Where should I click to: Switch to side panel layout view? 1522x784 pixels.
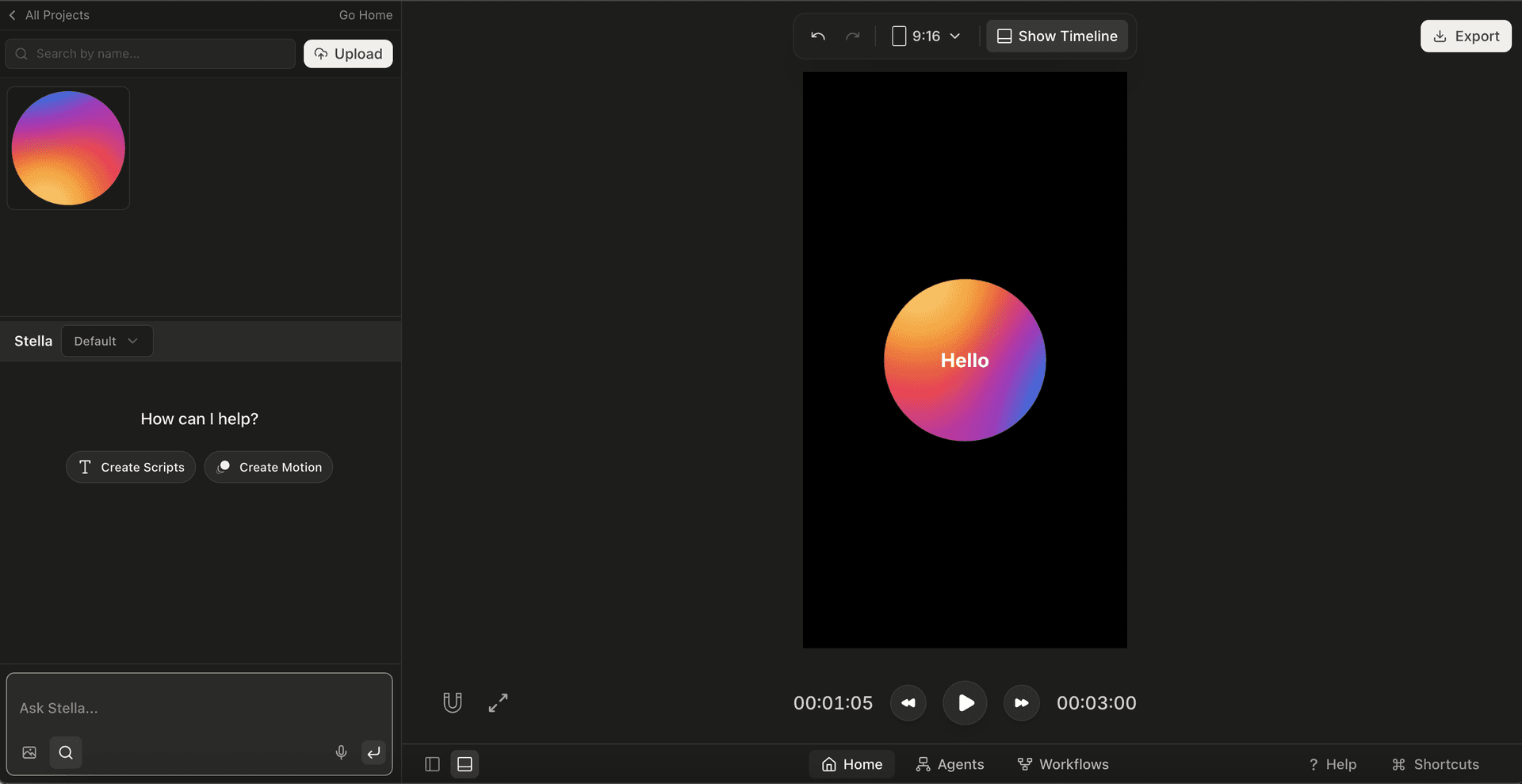[x=432, y=763]
